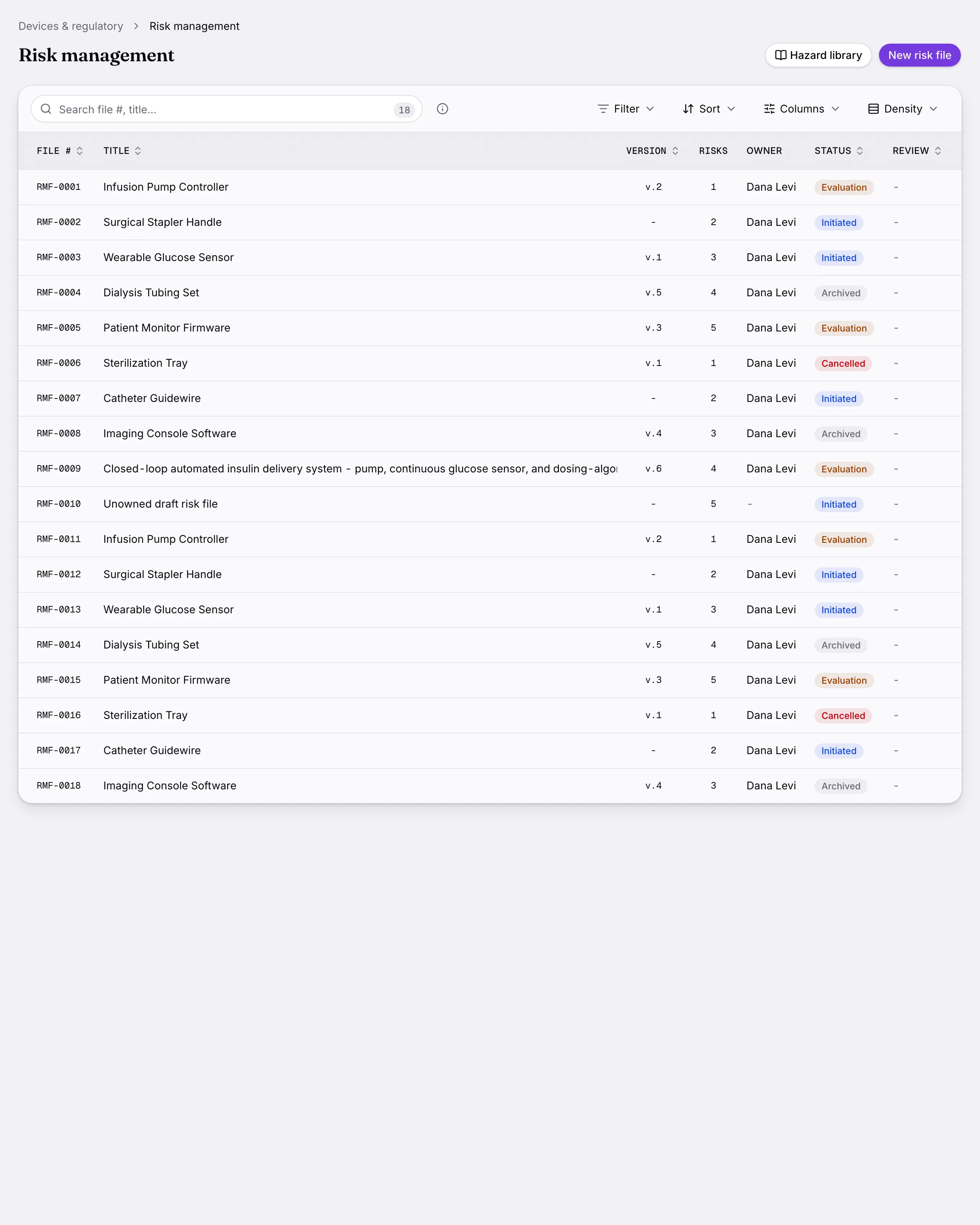The width and height of the screenshot is (980, 1225).
Task: Open the Unowned draft risk file row
Action: click(490, 504)
